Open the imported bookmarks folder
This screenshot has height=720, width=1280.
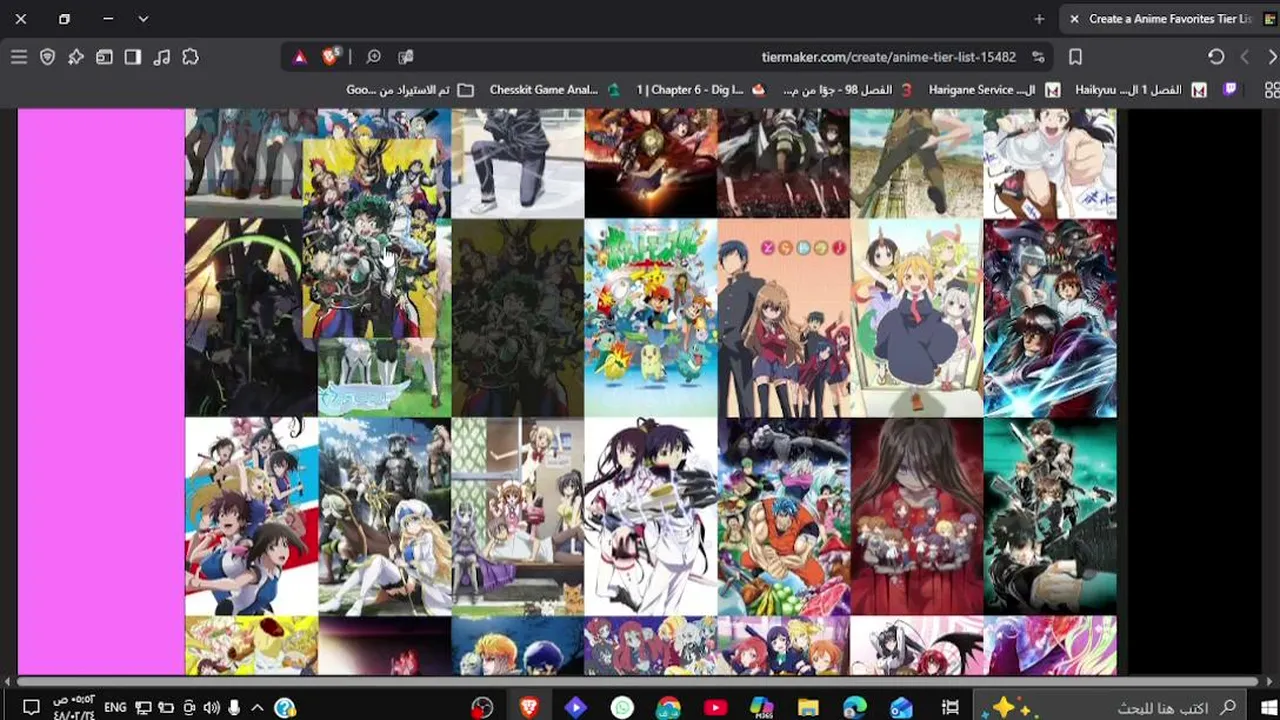pyautogui.click(x=410, y=90)
